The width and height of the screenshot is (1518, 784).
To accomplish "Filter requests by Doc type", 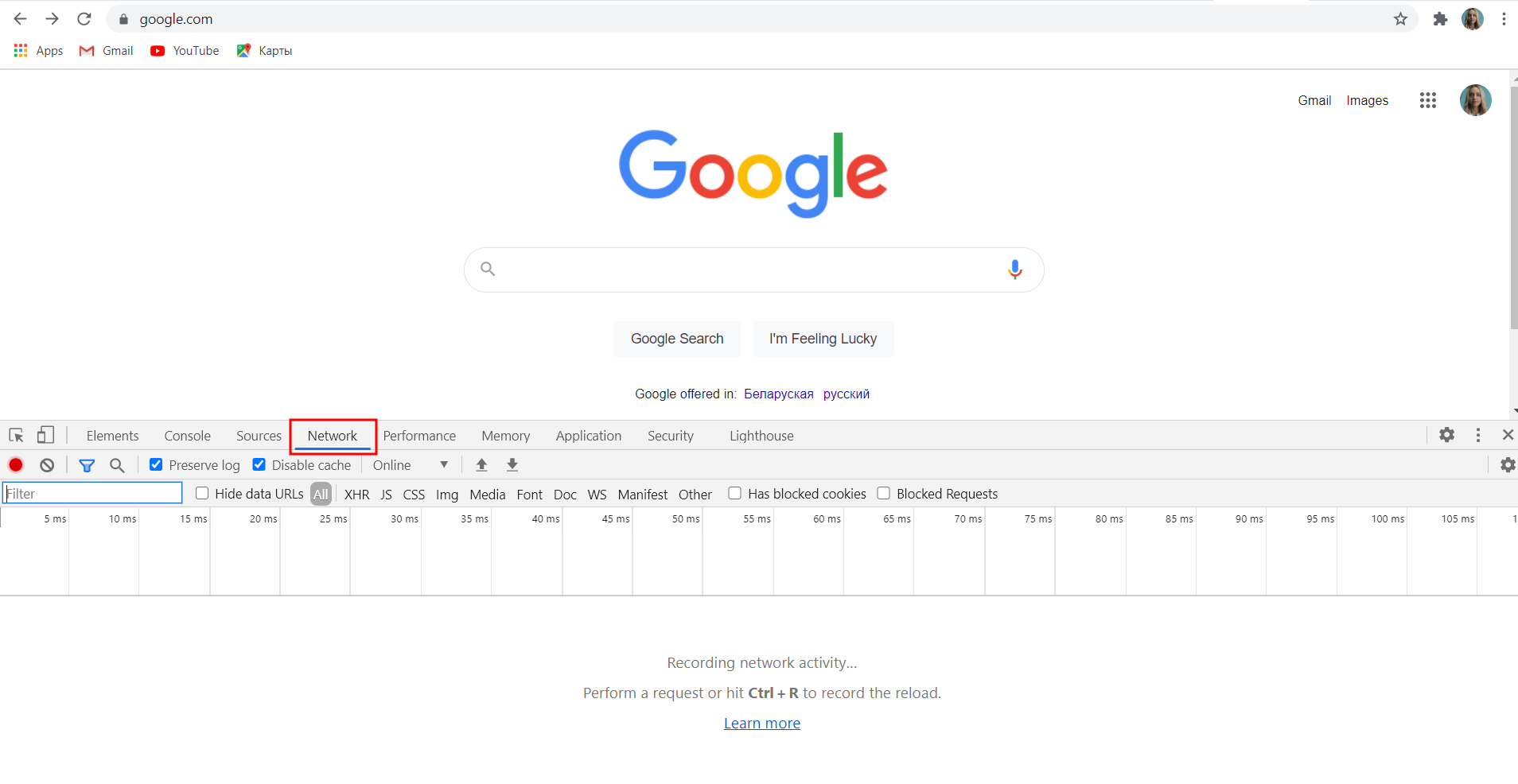I will (x=565, y=495).
